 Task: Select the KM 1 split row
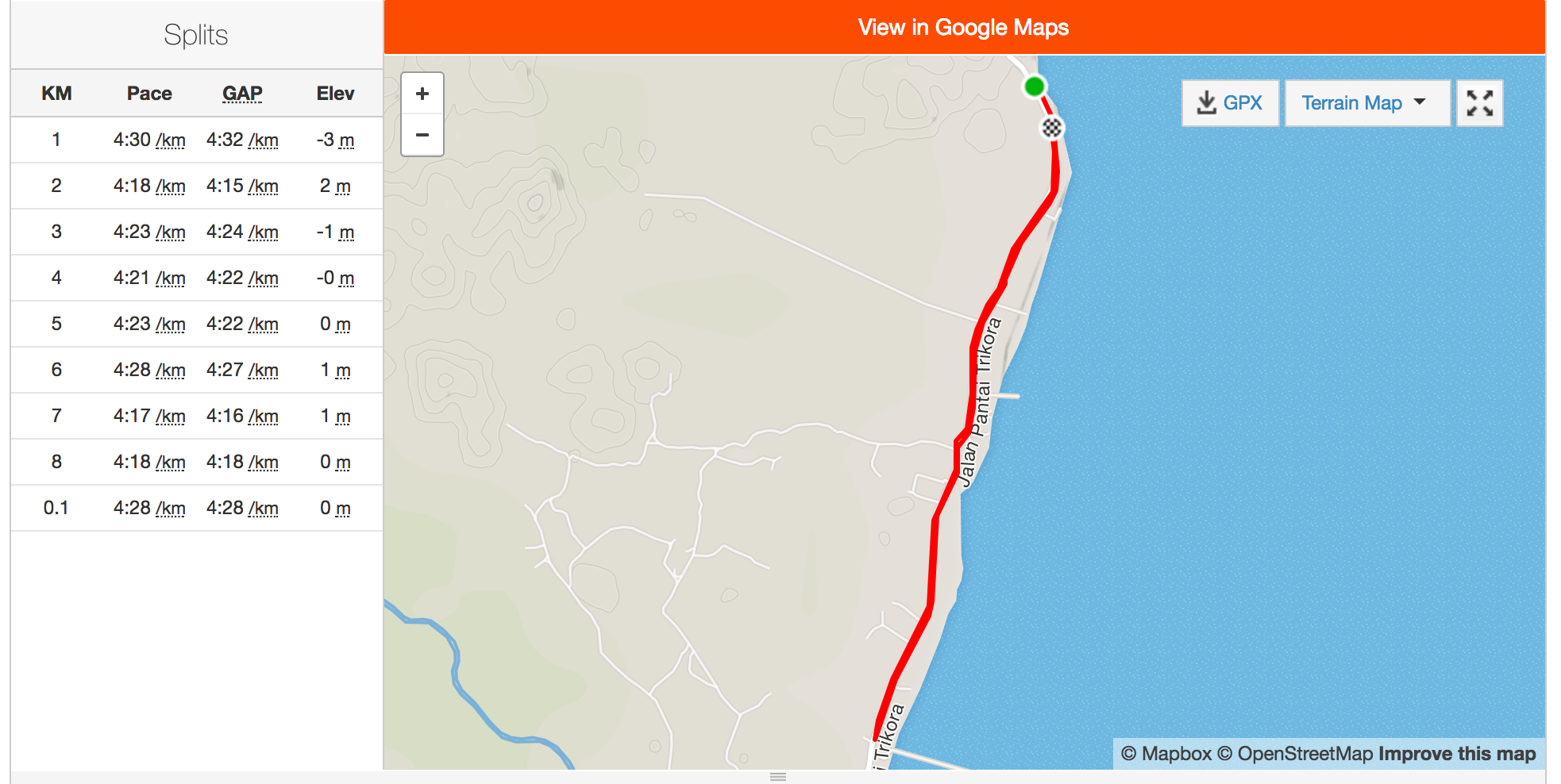(197, 140)
